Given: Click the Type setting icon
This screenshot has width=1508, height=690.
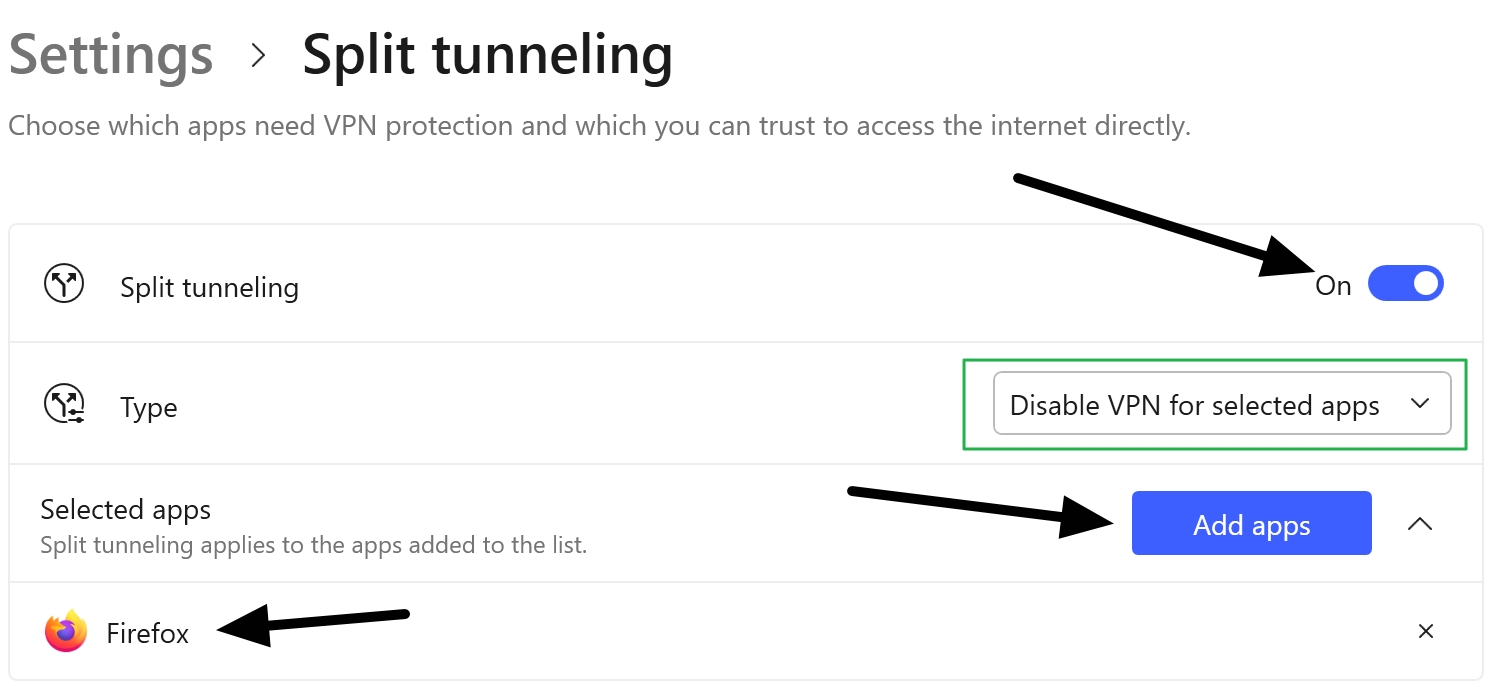Looking at the screenshot, I should point(64,406).
